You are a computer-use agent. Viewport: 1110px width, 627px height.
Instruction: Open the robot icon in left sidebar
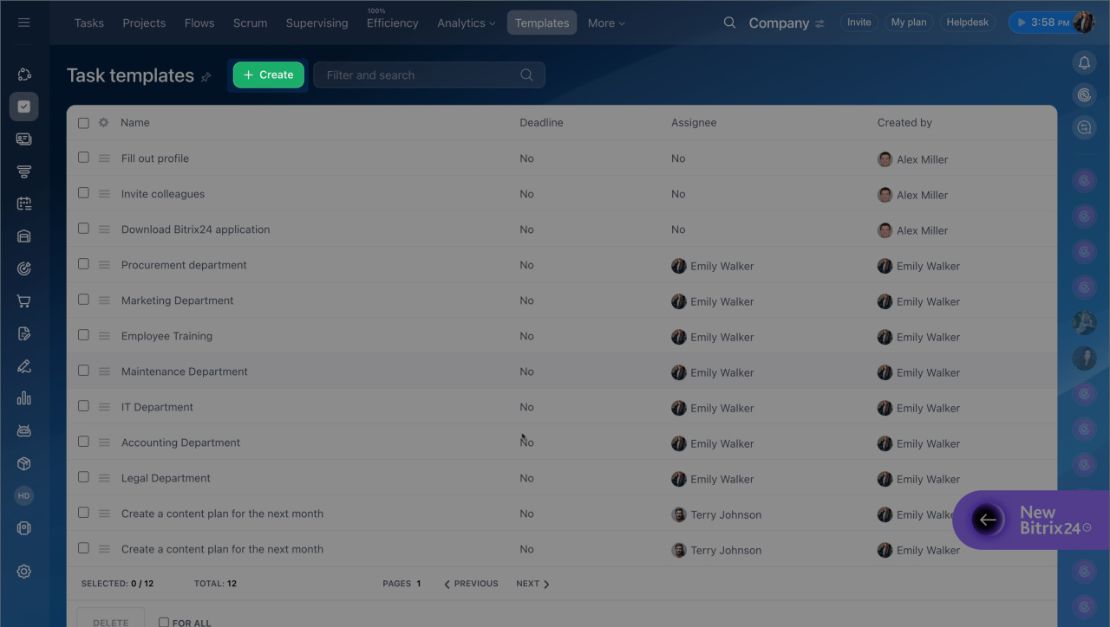(23, 430)
